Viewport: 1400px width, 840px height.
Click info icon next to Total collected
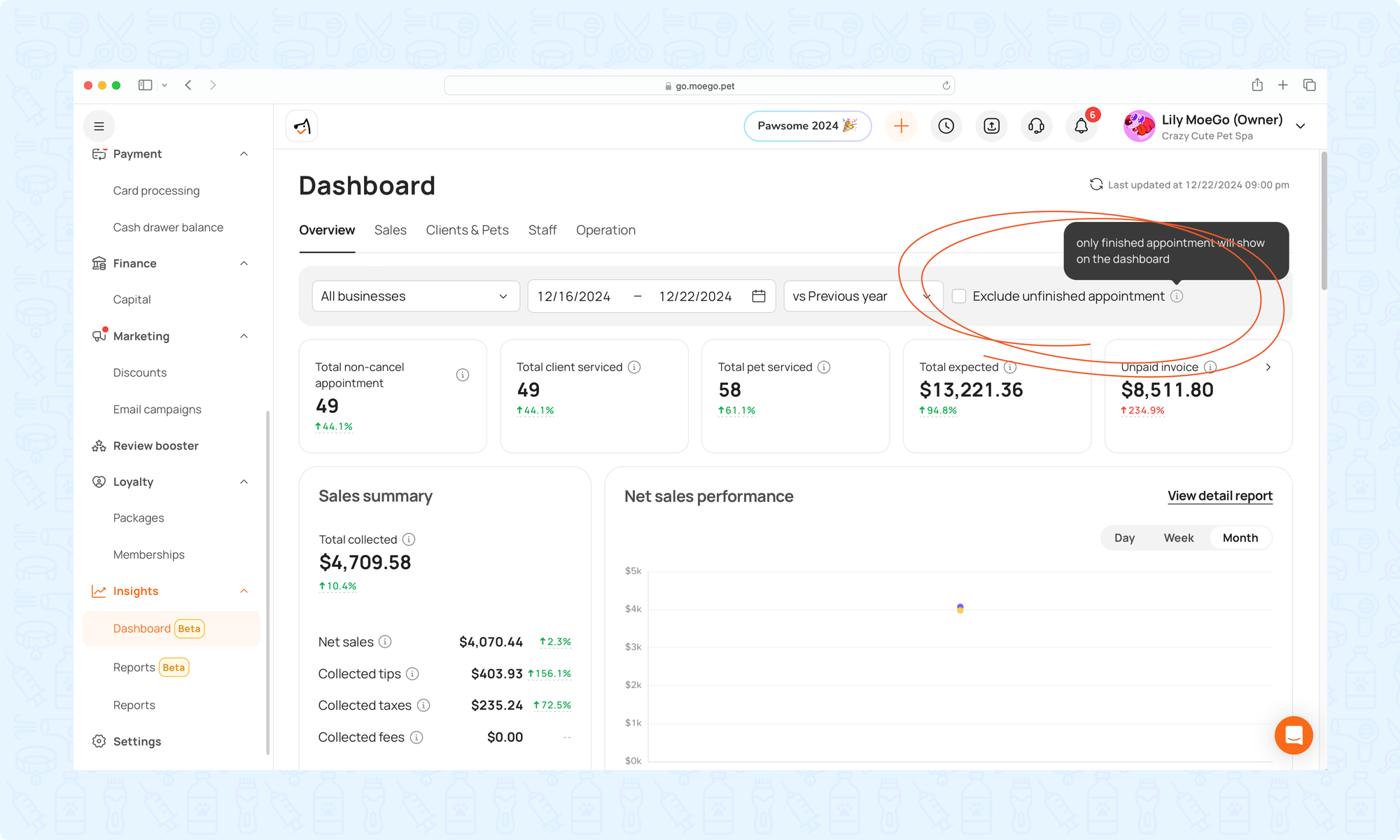click(x=409, y=539)
